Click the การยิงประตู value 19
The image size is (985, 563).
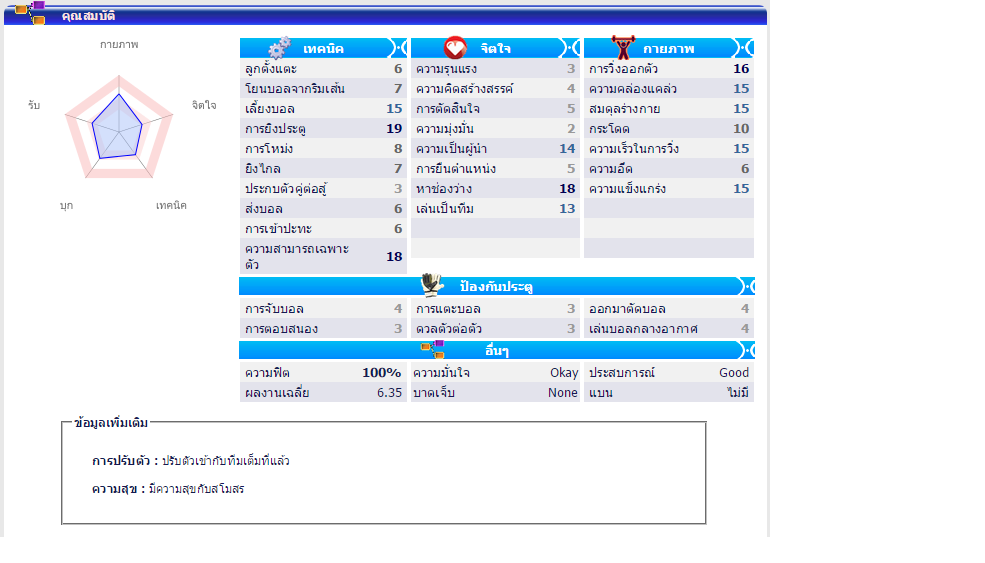(394, 129)
